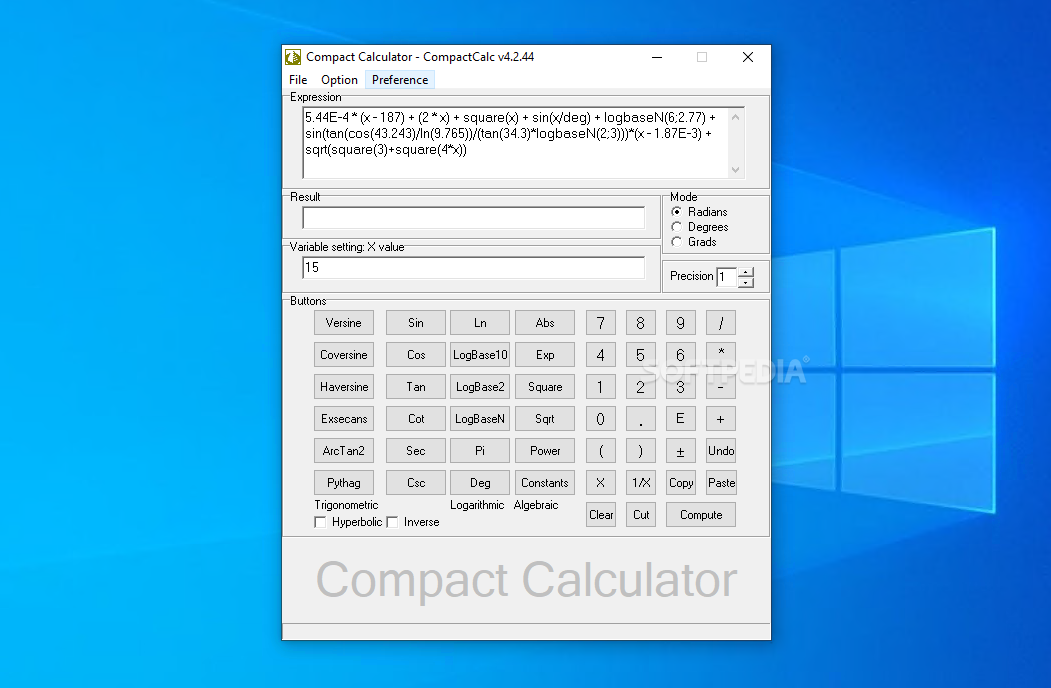Click Expression scrollbar up arrow
1051x688 pixels.
pos(736,117)
